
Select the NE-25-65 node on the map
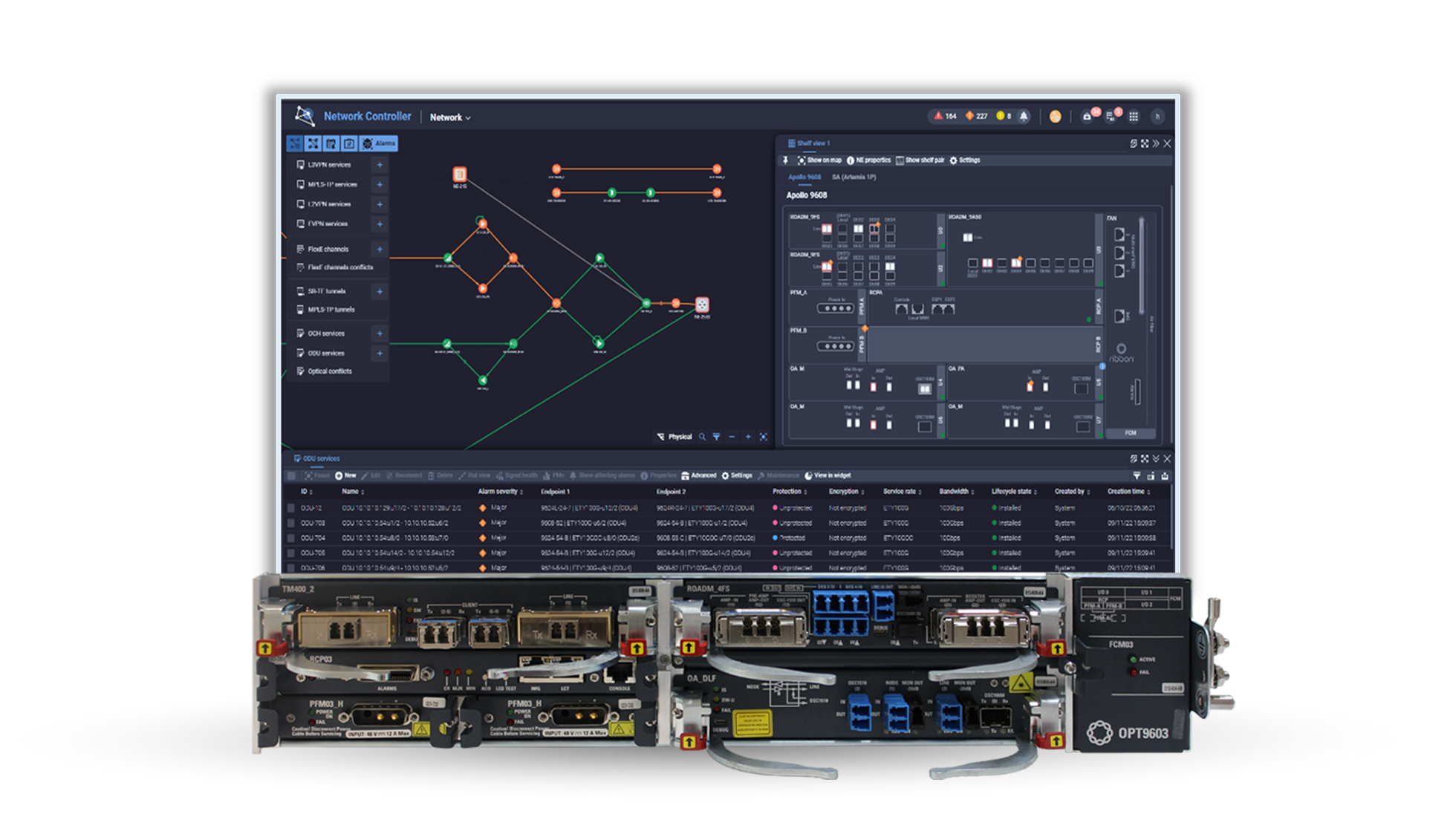coord(702,305)
